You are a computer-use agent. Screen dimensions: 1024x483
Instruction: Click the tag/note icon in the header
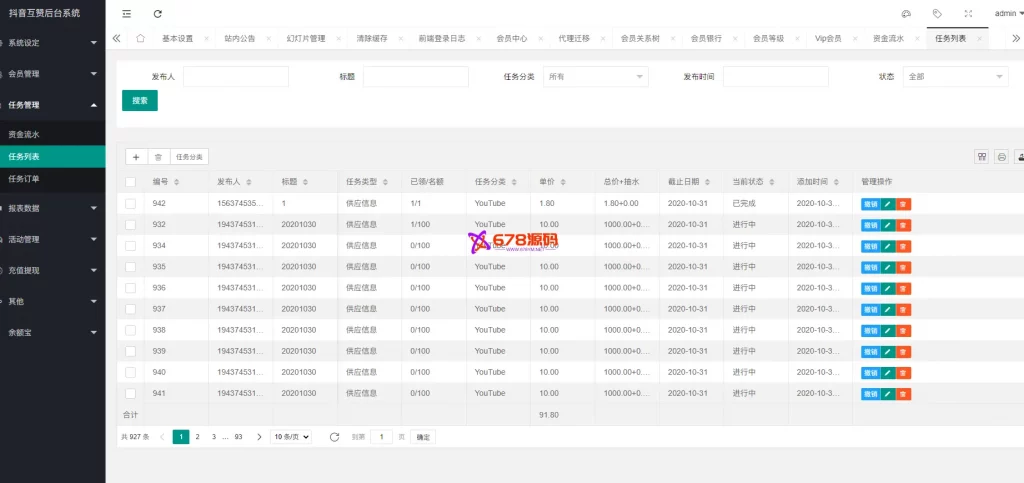point(937,14)
